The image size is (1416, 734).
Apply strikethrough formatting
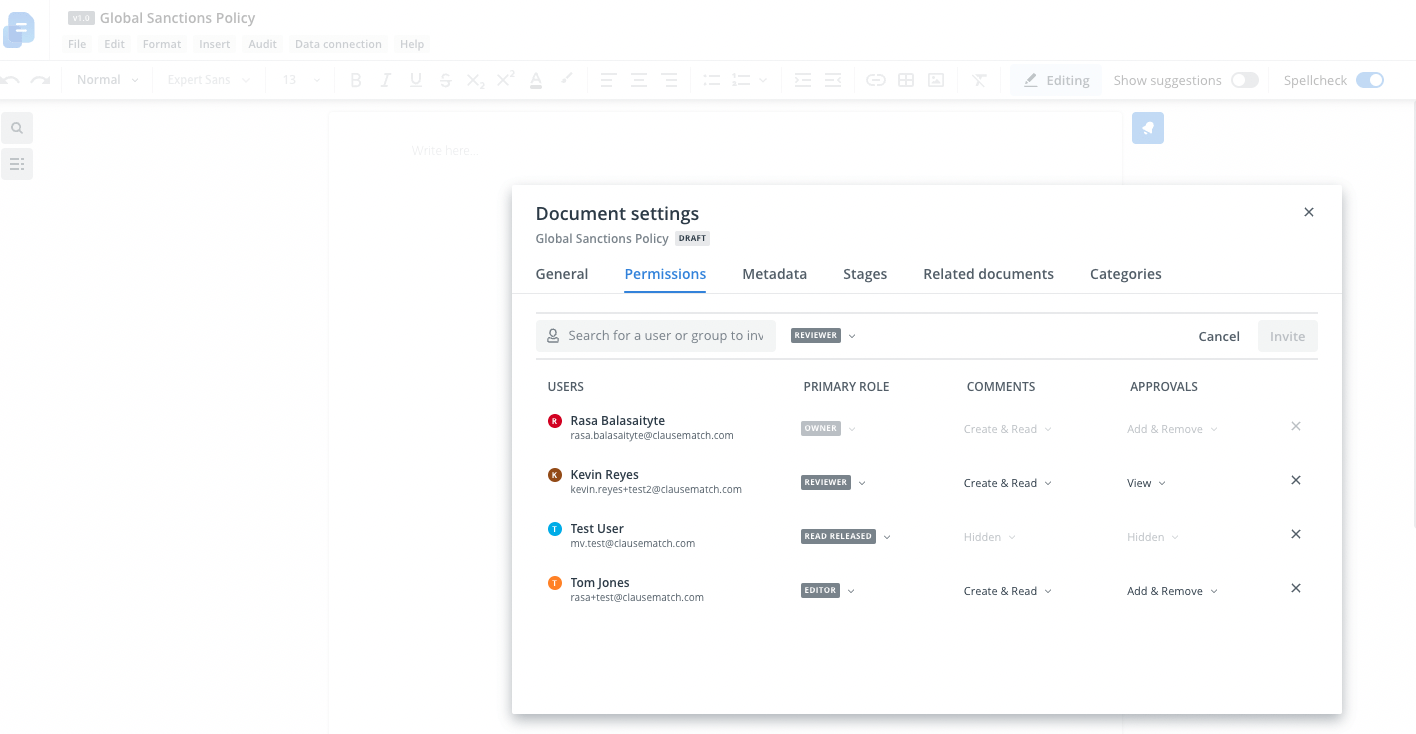445,80
